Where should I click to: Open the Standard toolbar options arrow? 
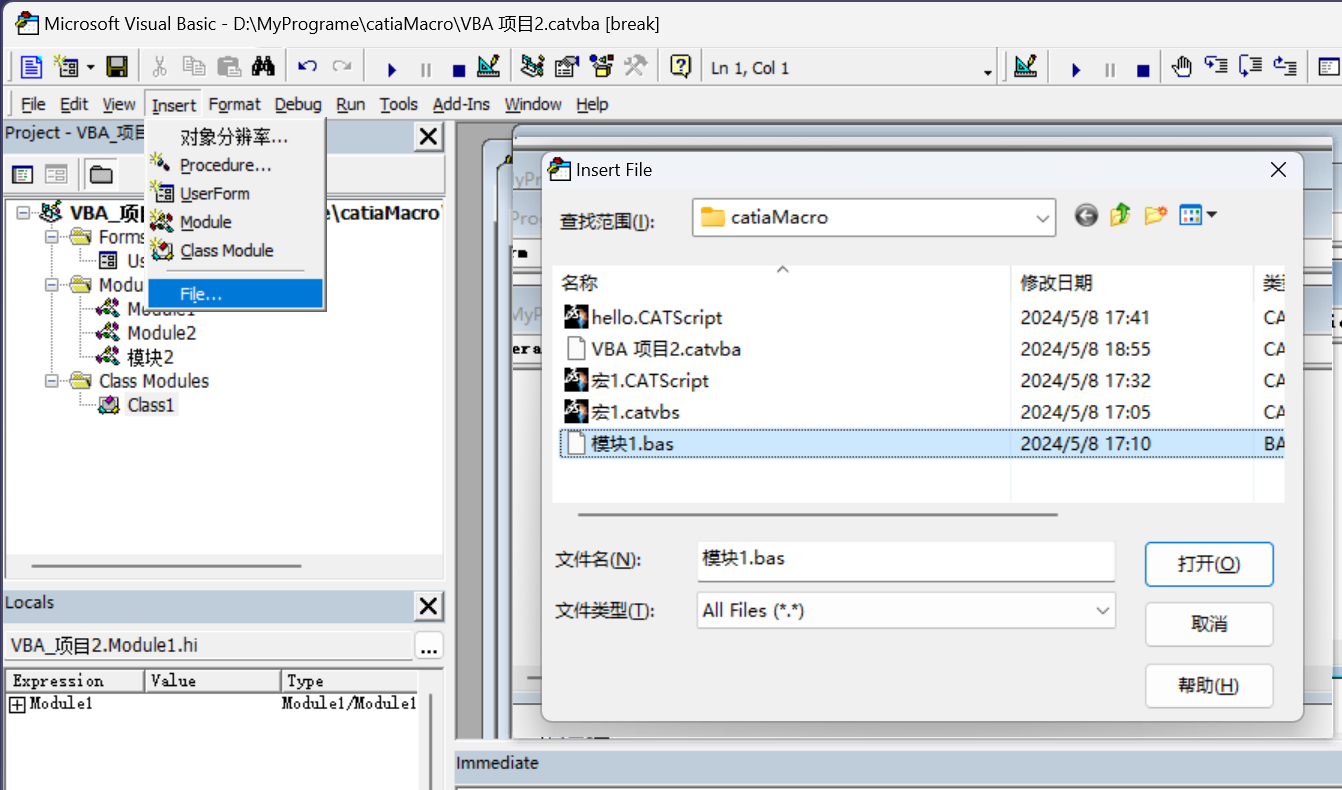(988, 72)
